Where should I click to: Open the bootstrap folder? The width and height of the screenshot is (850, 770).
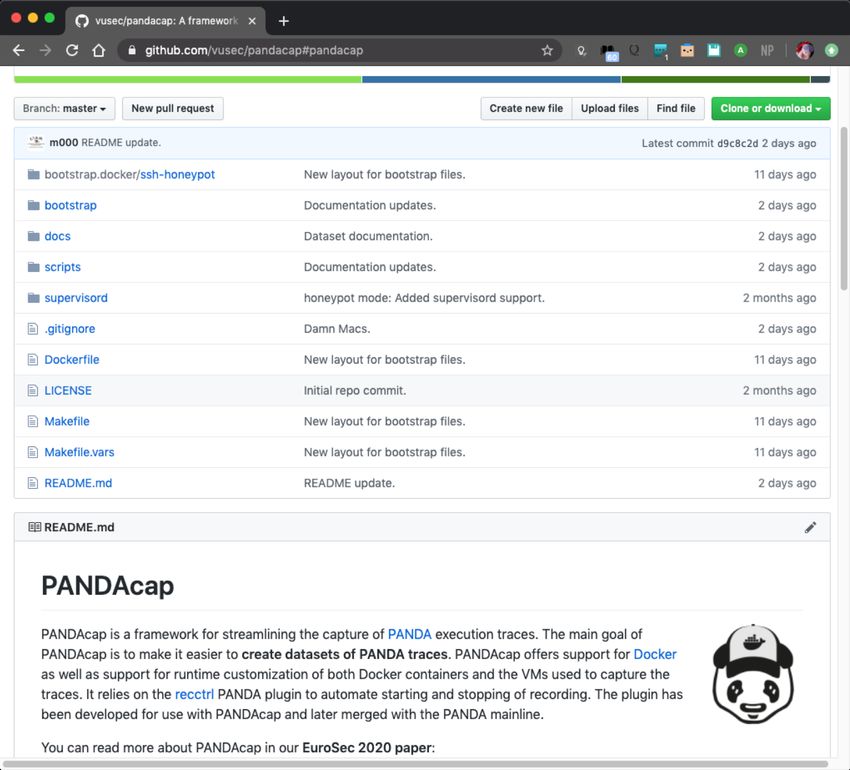click(70, 206)
